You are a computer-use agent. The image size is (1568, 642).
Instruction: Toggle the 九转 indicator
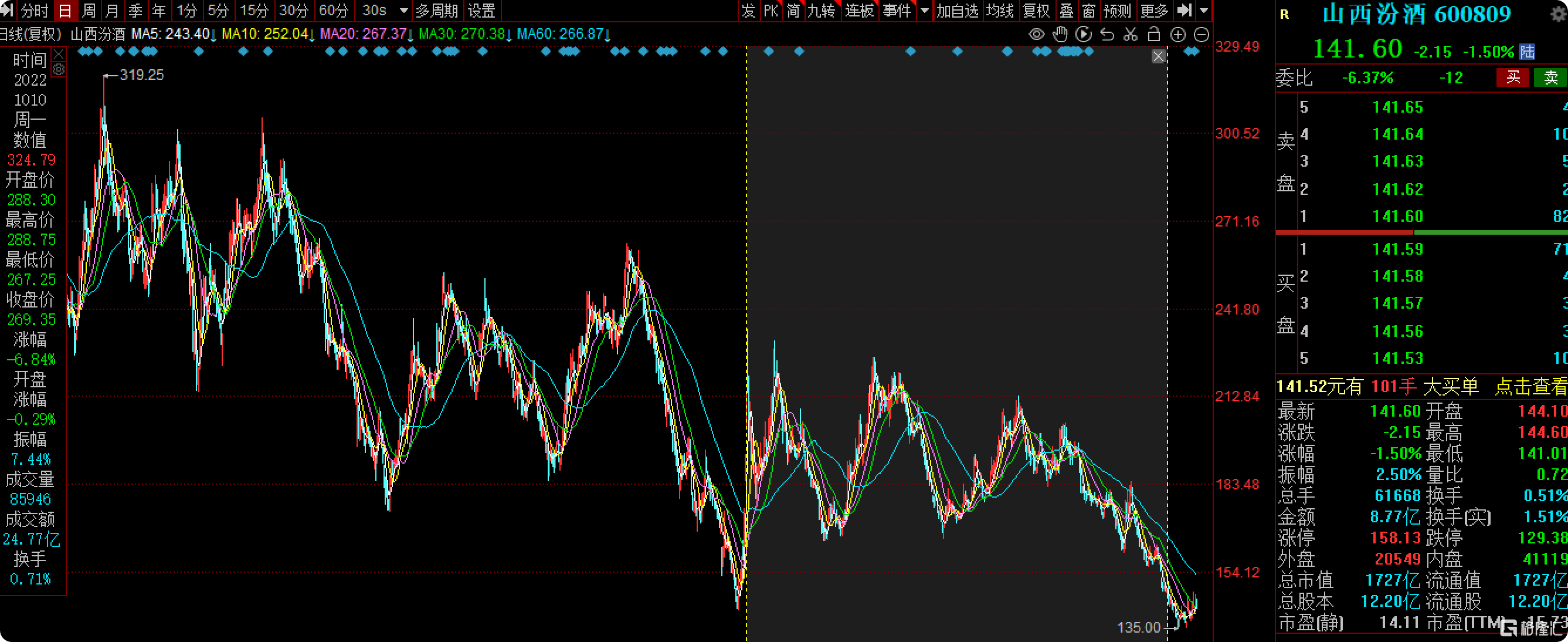(x=822, y=11)
